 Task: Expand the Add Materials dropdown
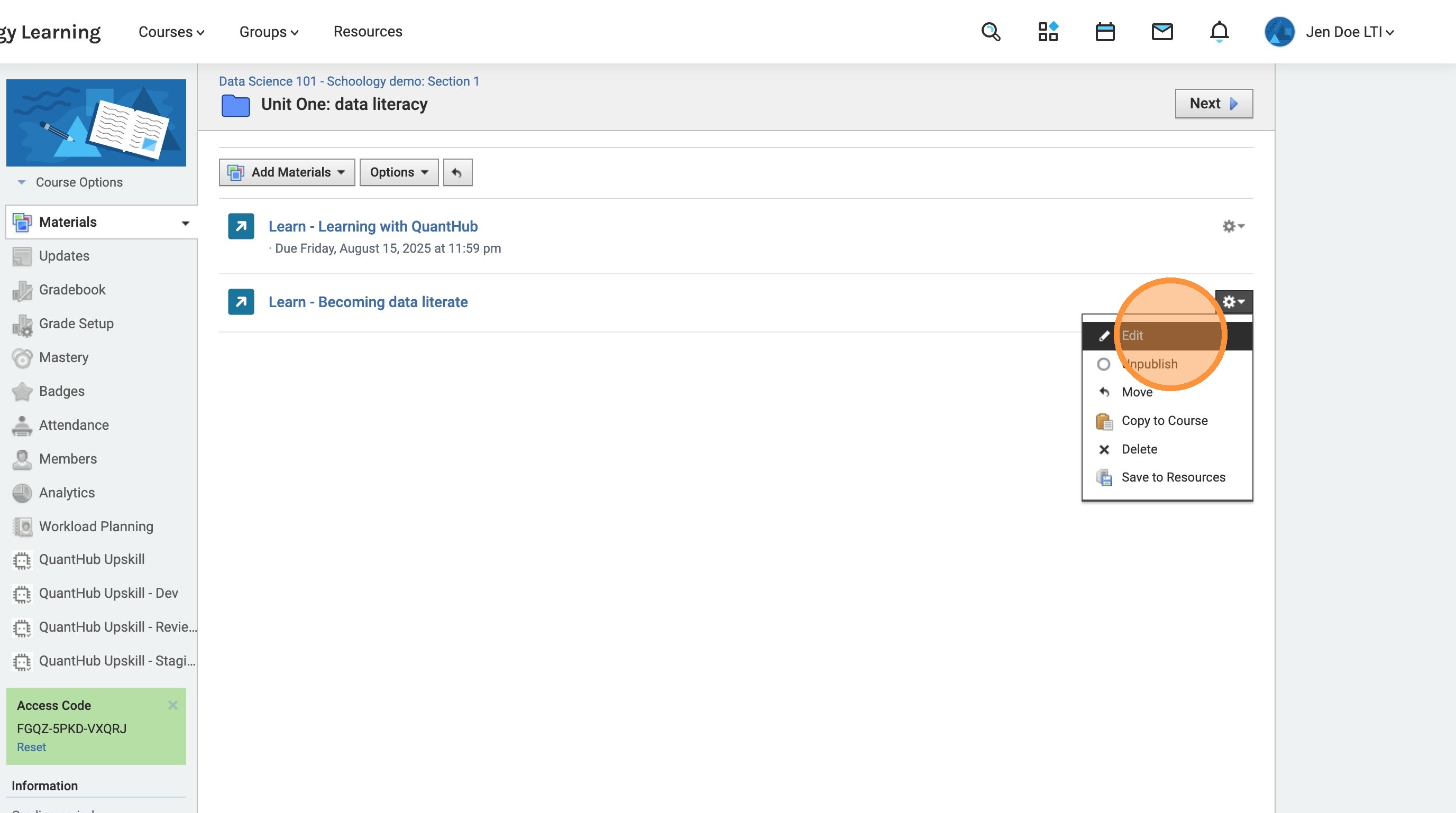coord(287,172)
